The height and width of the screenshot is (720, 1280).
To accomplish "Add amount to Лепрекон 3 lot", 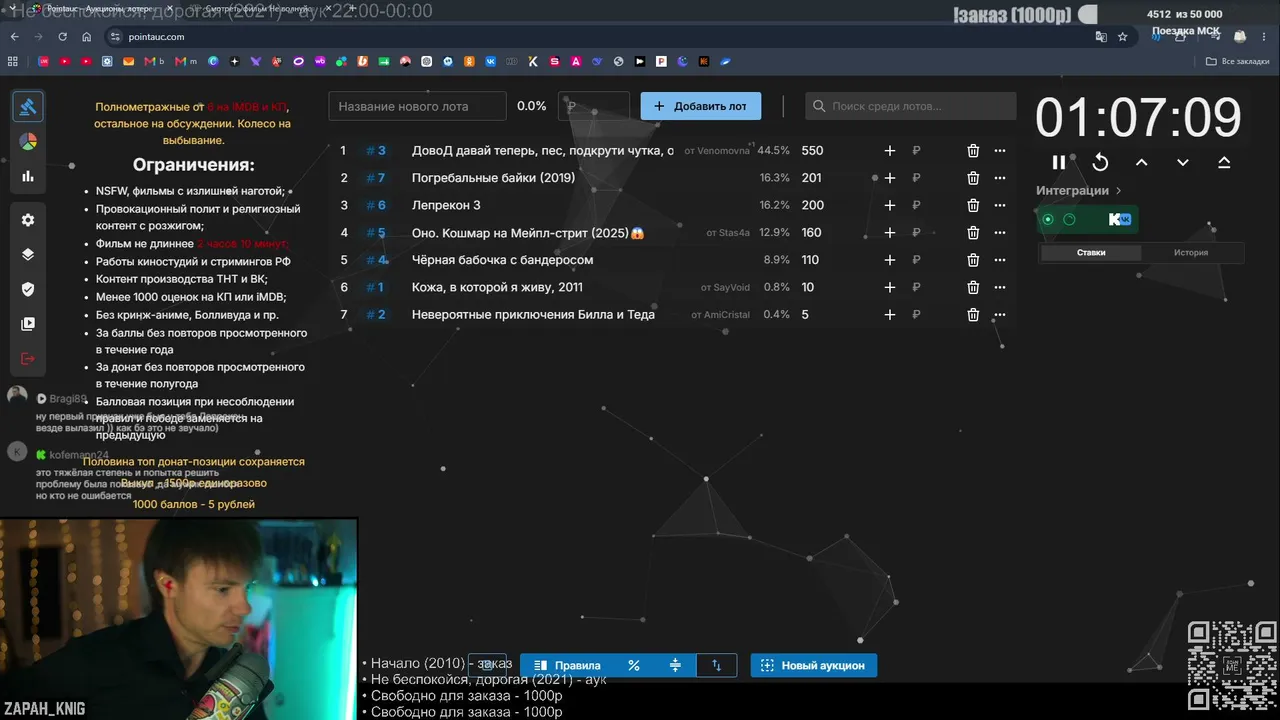I will [x=890, y=205].
